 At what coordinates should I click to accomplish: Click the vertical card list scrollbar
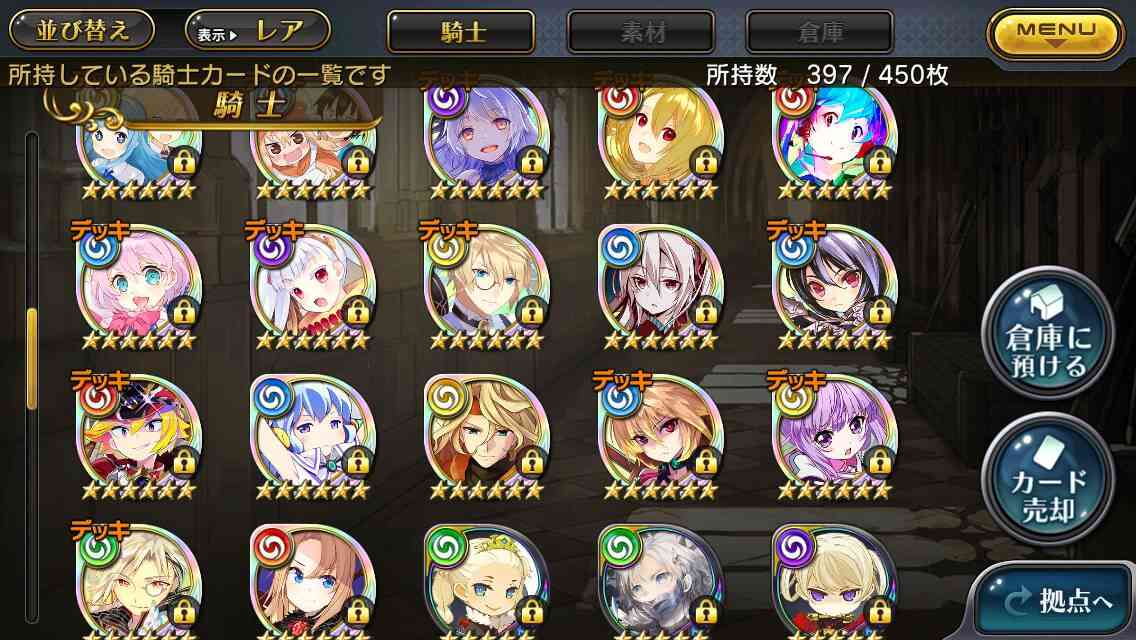click(32, 375)
